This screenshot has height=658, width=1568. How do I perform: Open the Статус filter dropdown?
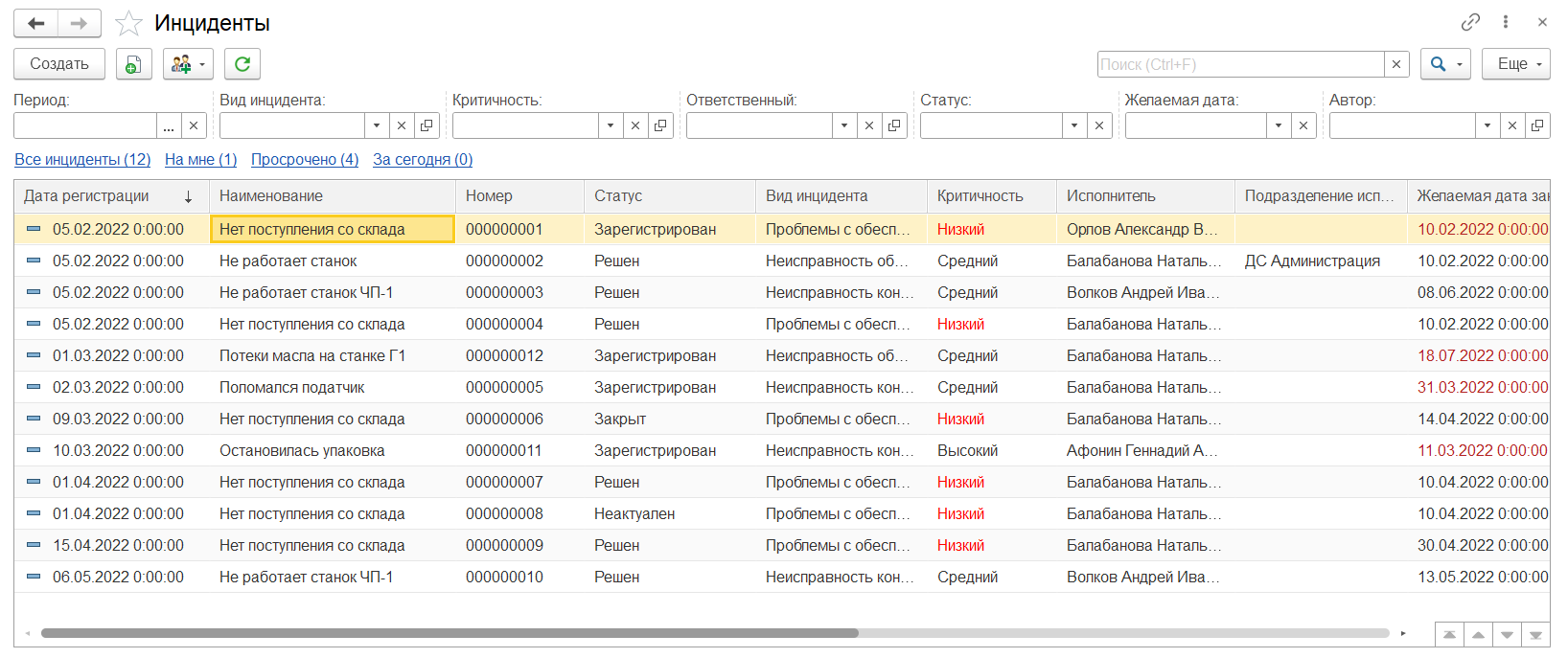[x=1074, y=125]
